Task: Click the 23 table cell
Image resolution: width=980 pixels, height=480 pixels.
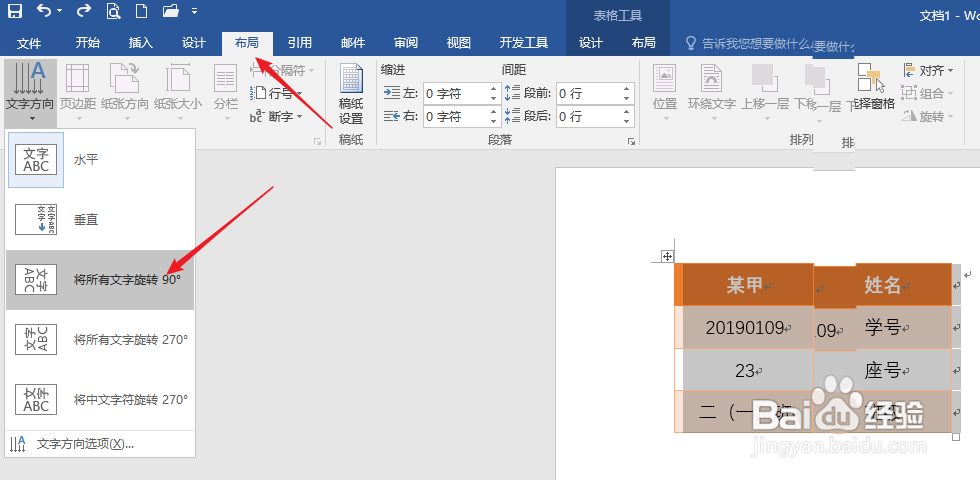Action: [x=748, y=370]
